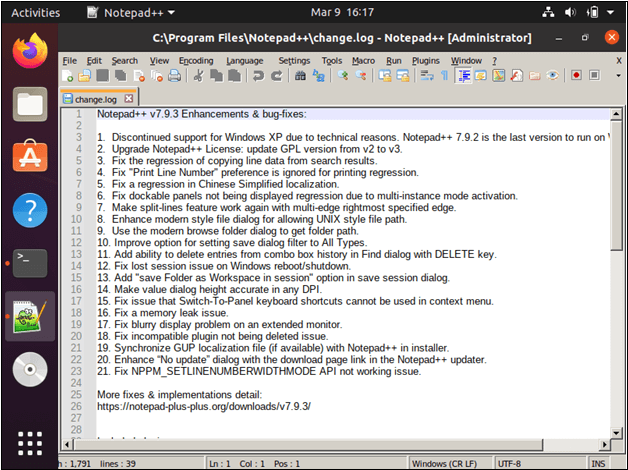
Task: Toggle word wrap toolbar button
Action: 427,76
